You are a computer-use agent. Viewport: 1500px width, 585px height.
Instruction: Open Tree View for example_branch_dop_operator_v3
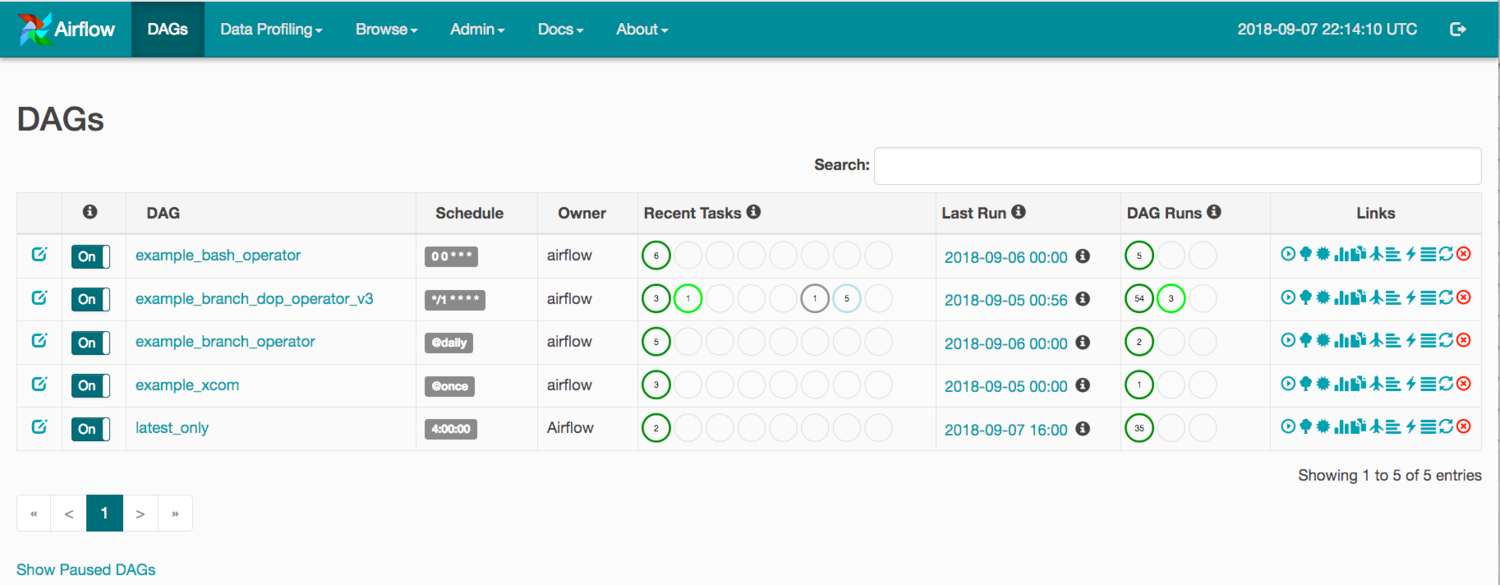point(1306,297)
